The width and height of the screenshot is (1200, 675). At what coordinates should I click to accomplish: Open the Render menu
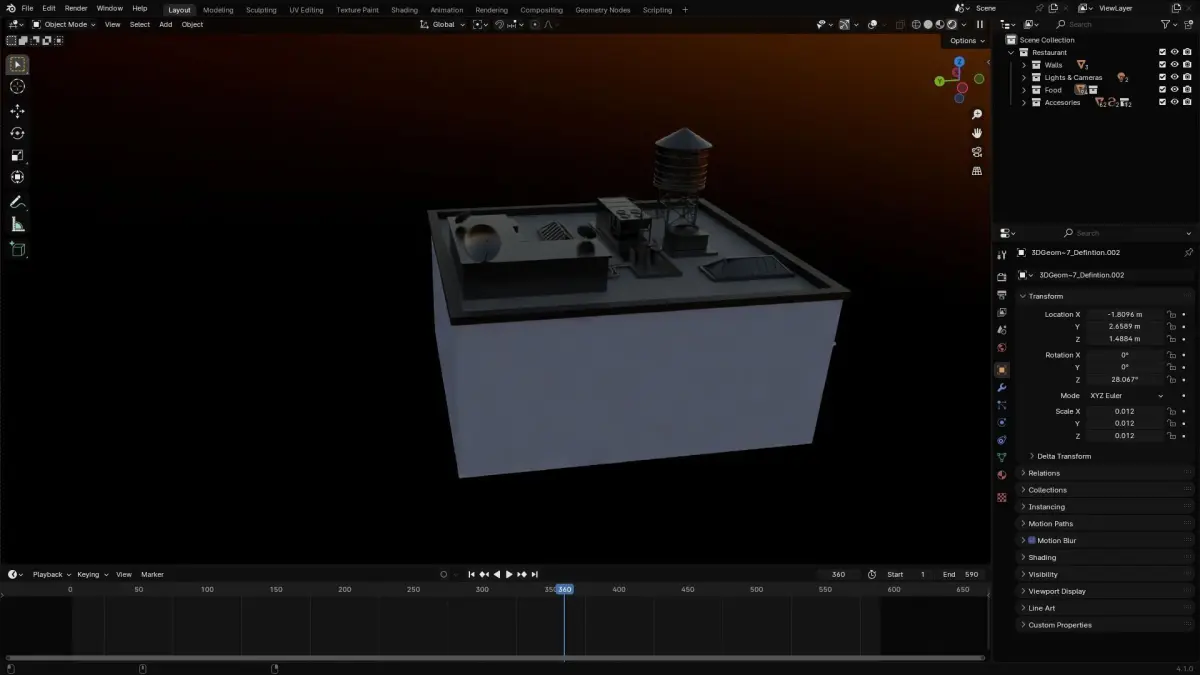point(76,8)
